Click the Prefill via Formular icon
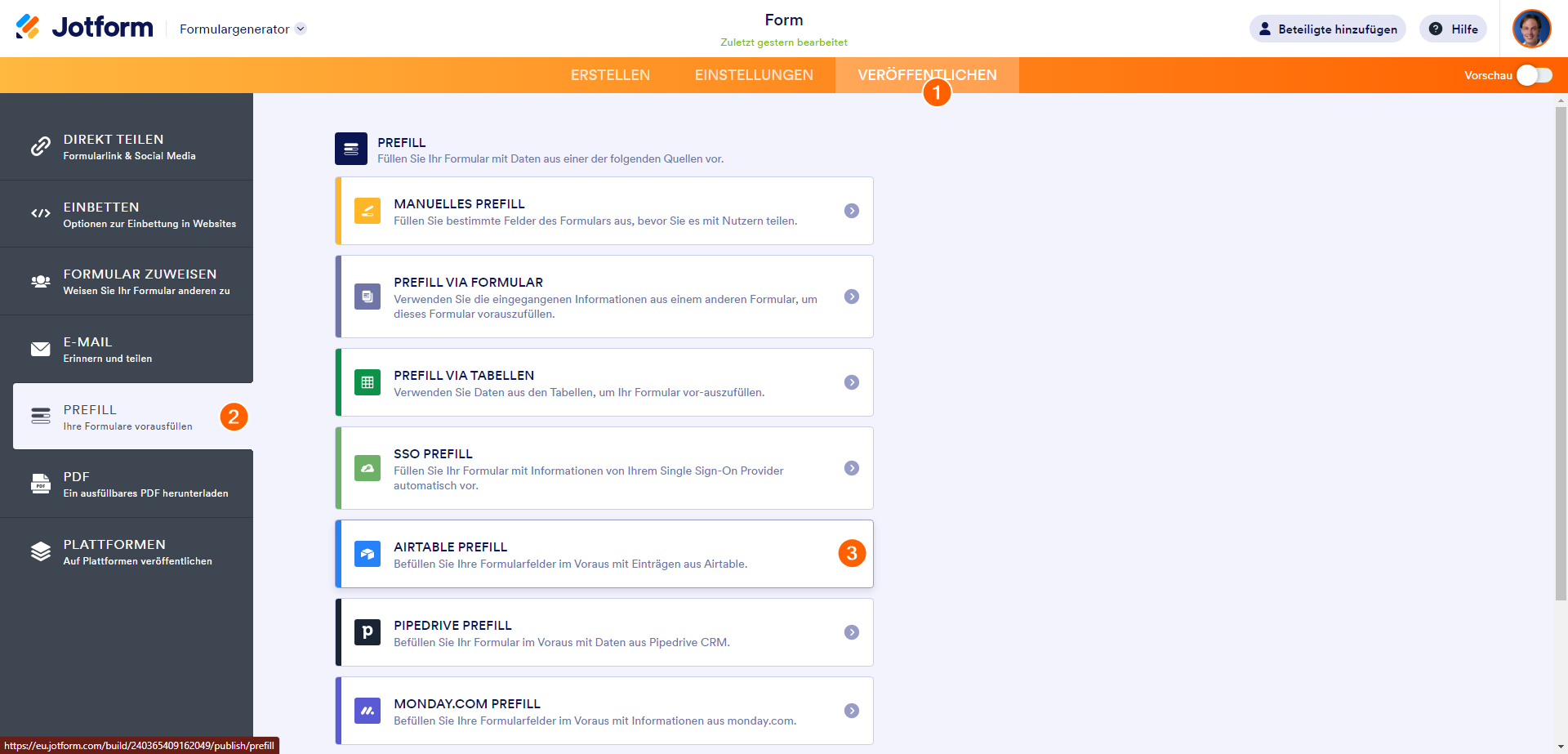Screen dimensions: 1568x754 click(x=367, y=297)
